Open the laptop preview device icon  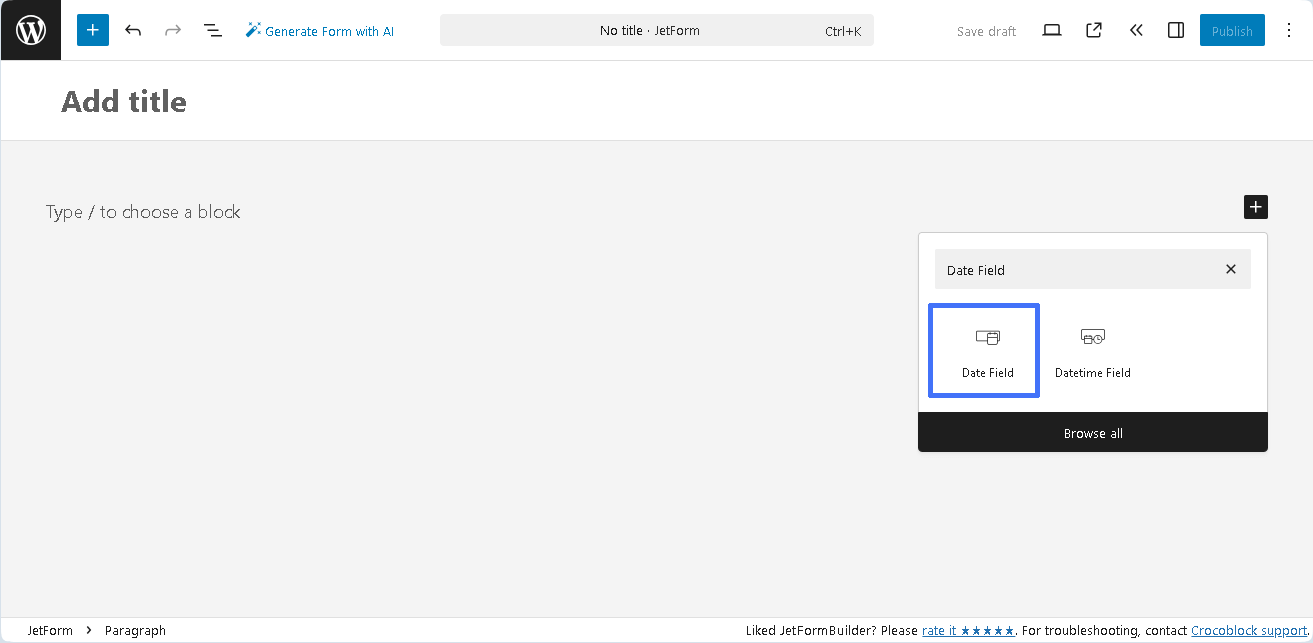point(1052,30)
